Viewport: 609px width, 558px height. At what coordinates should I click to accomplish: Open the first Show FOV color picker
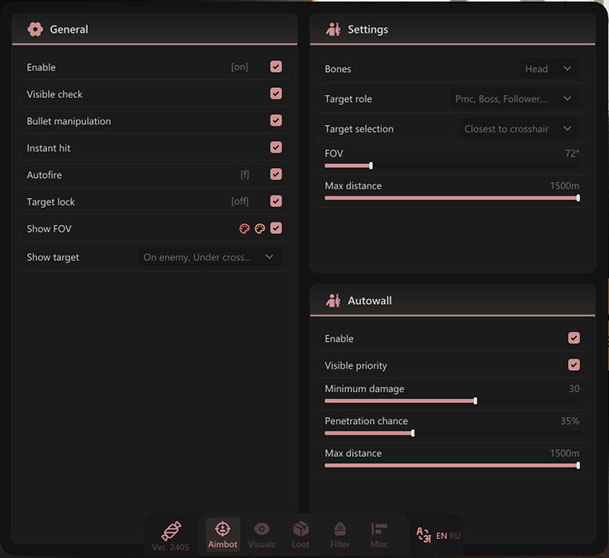[x=244, y=229]
